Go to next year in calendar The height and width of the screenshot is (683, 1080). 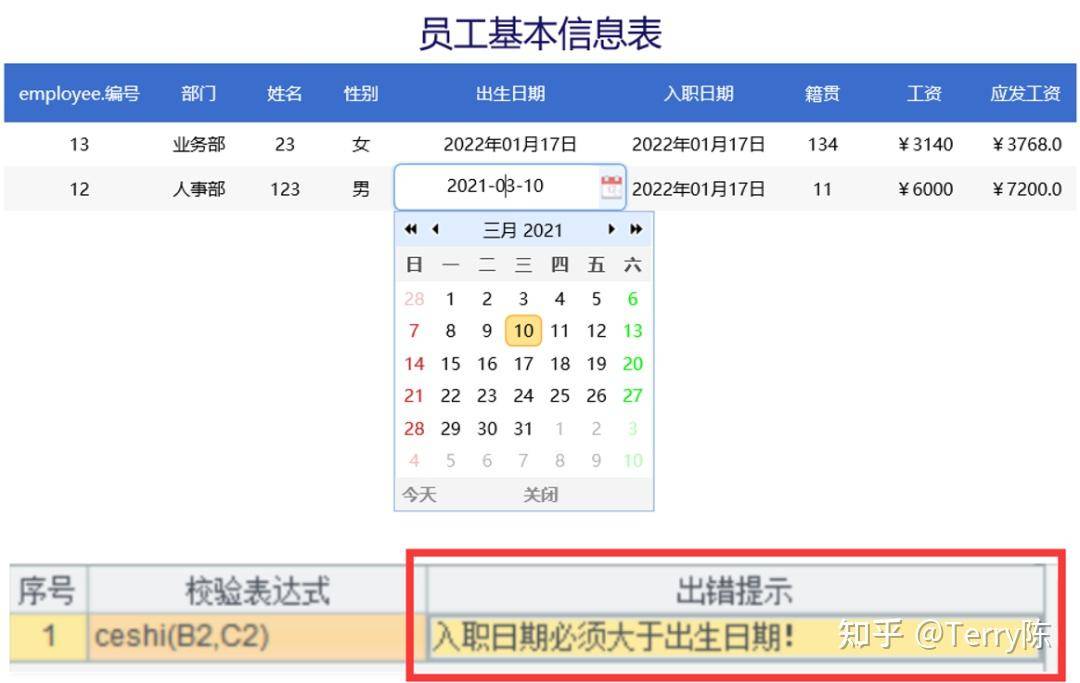point(636,229)
